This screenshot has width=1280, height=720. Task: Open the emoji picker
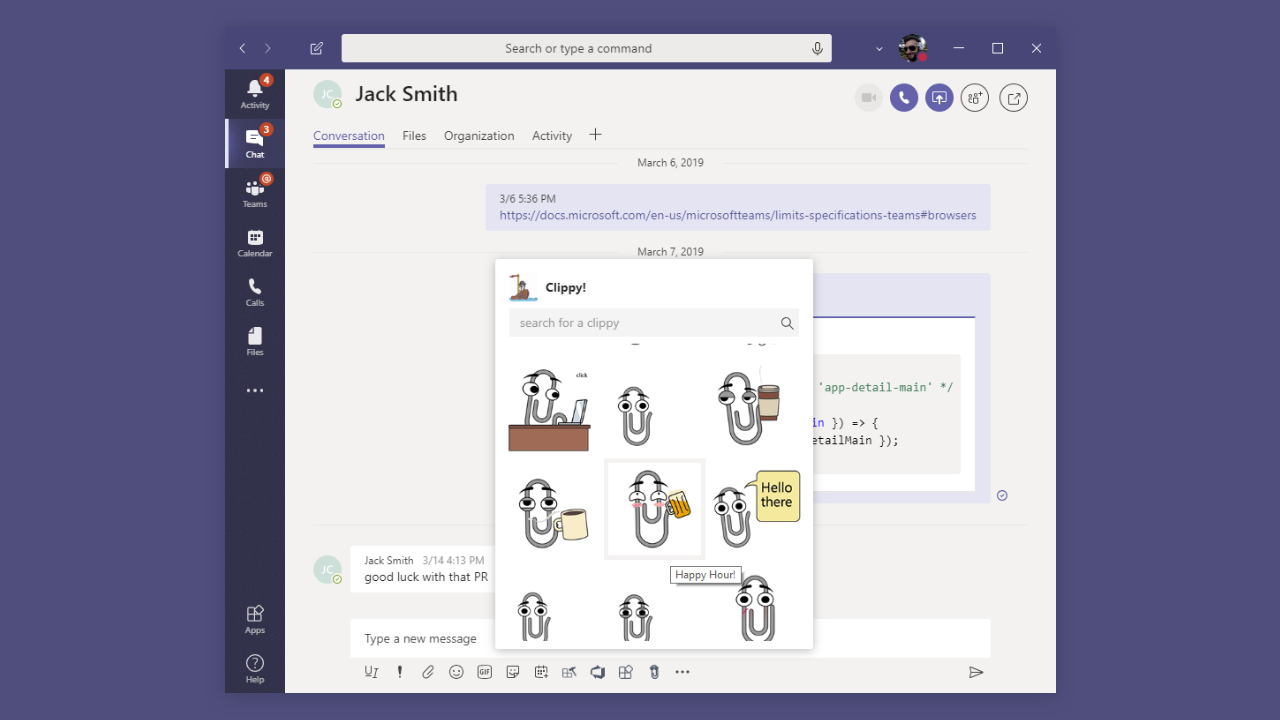click(456, 672)
